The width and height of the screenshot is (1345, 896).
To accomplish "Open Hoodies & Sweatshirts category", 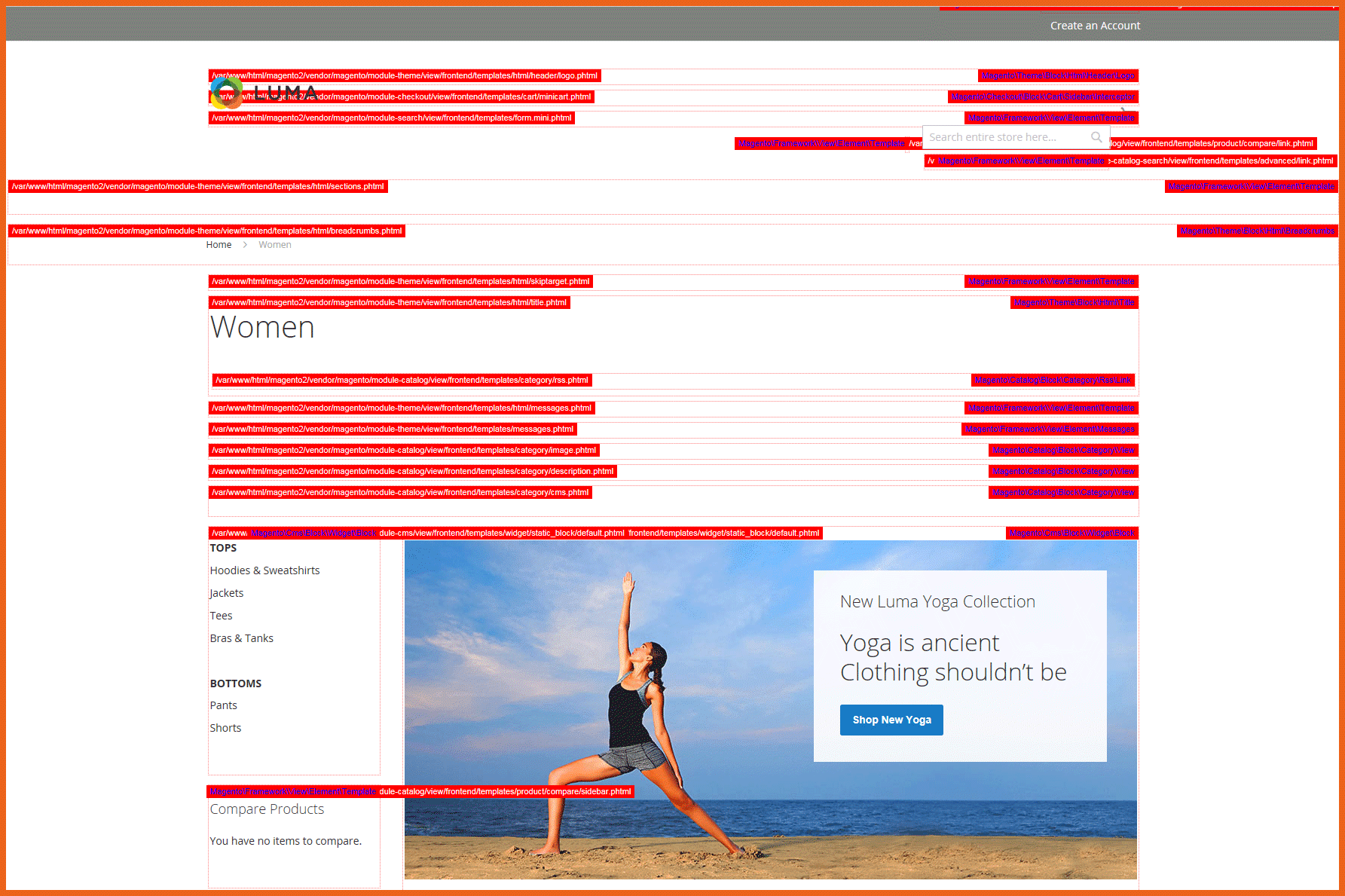I will (264, 570).
